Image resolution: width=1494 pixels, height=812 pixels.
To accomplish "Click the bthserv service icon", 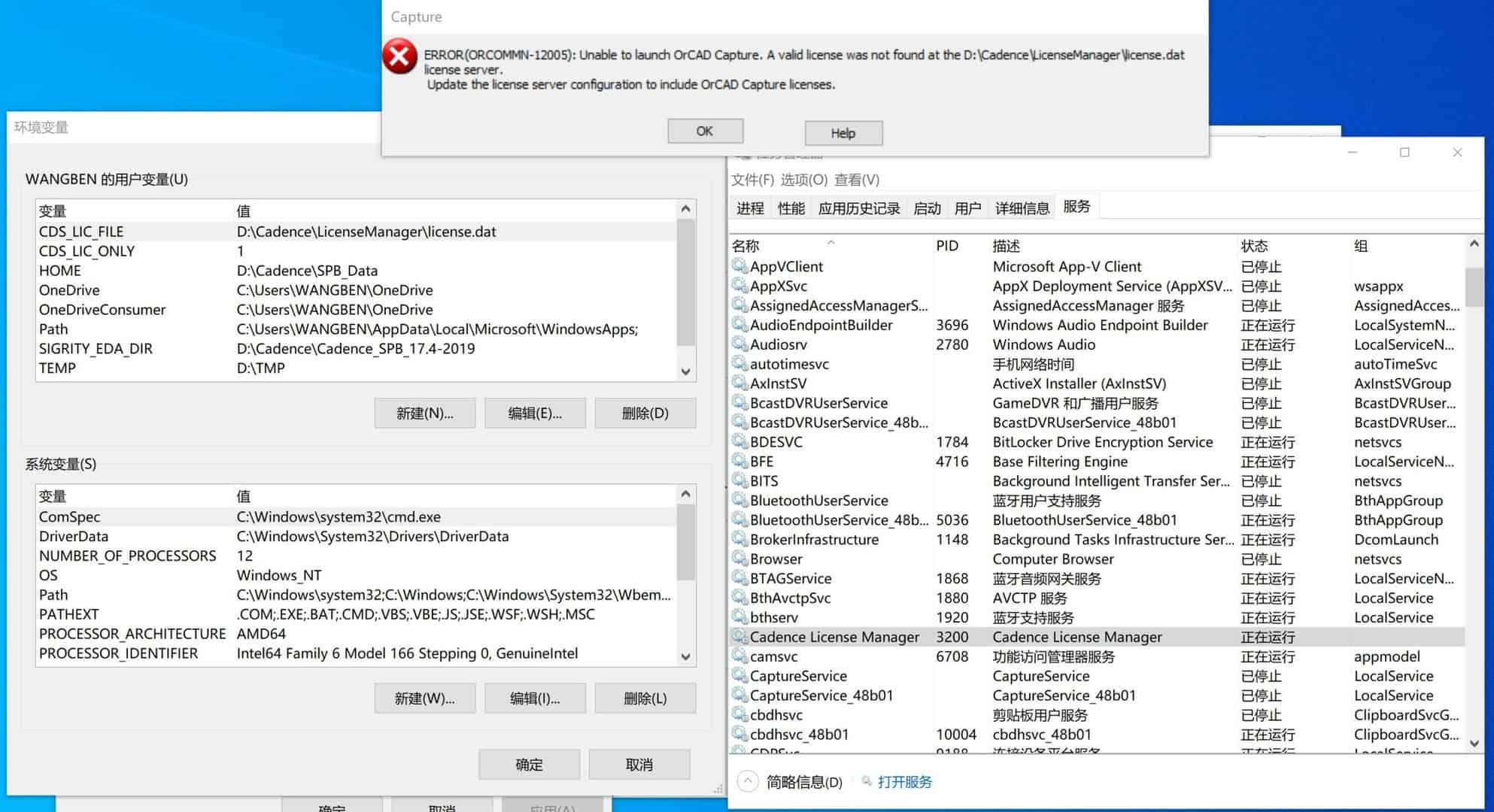I will click(x=739, y=618).
